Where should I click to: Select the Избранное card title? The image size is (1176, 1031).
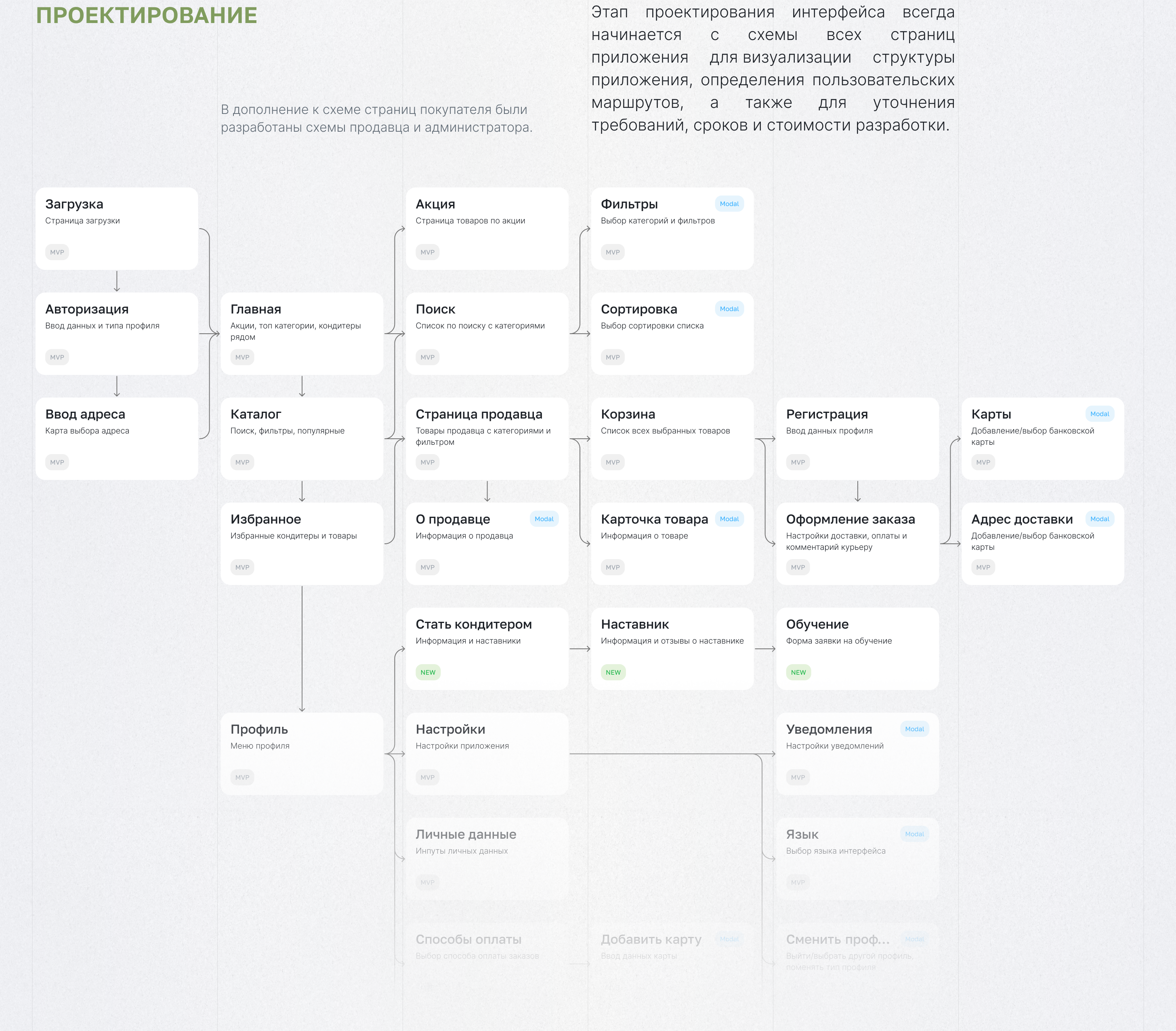click(x=265, y=520)
